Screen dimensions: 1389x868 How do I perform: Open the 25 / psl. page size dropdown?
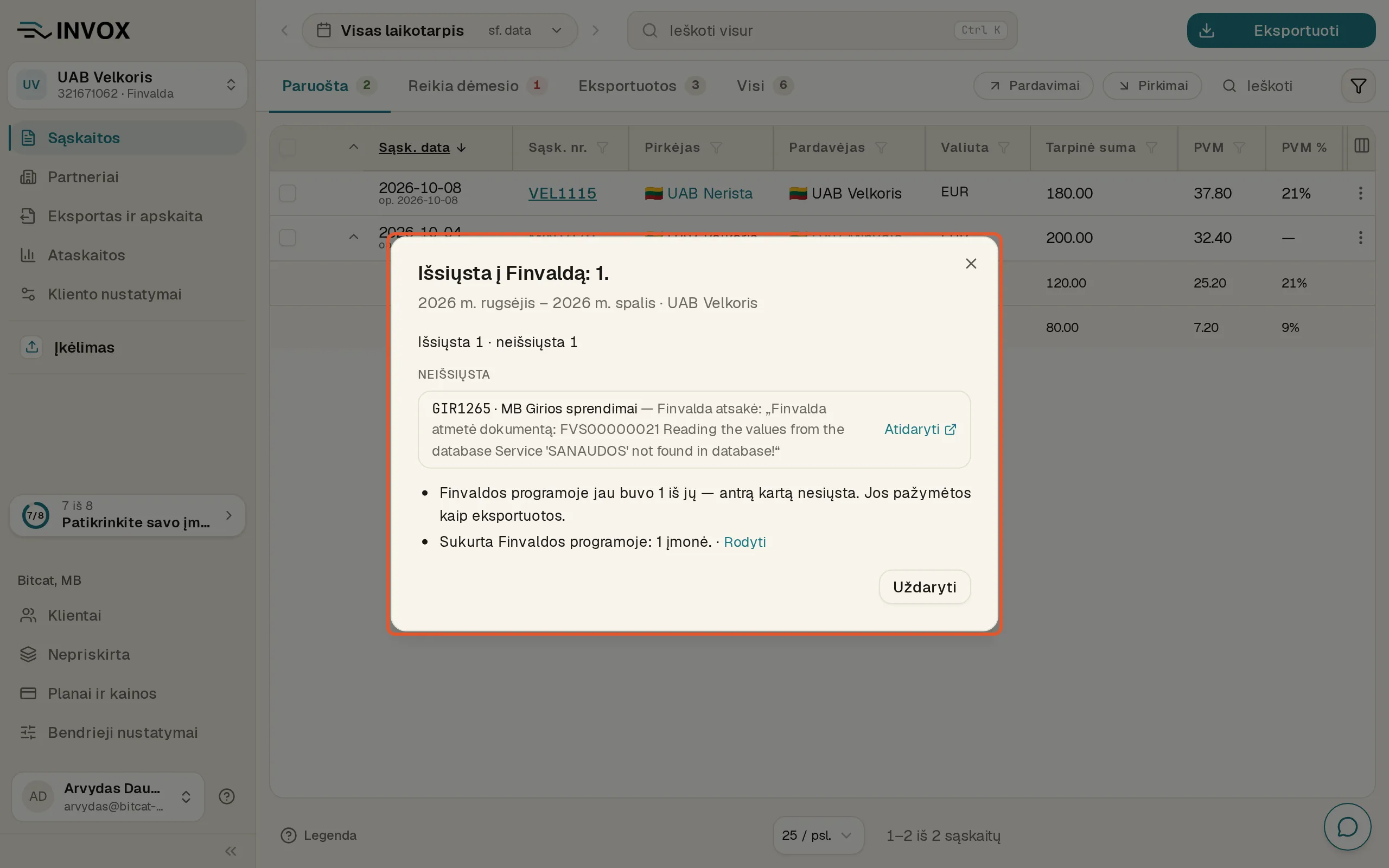click(x=817, y=835)
